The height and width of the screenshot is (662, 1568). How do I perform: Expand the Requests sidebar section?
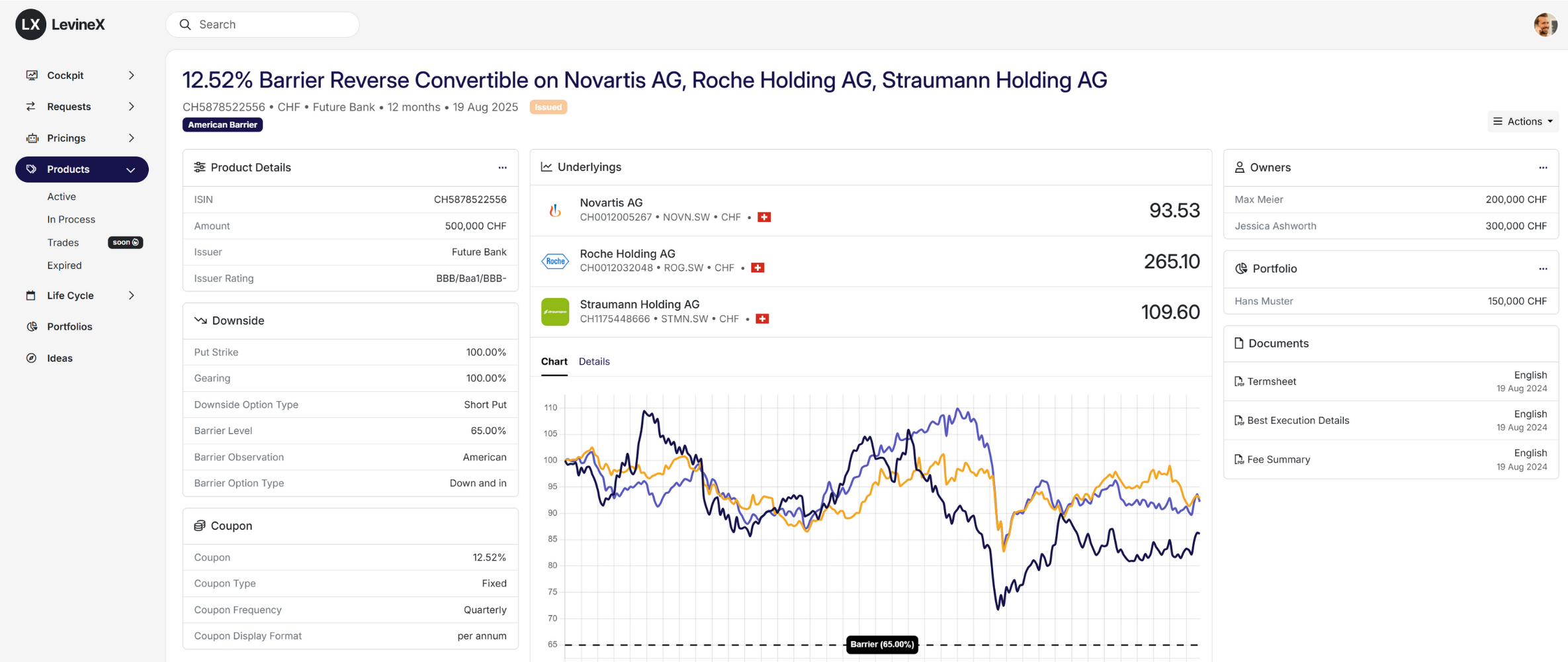tap(131, 107)
